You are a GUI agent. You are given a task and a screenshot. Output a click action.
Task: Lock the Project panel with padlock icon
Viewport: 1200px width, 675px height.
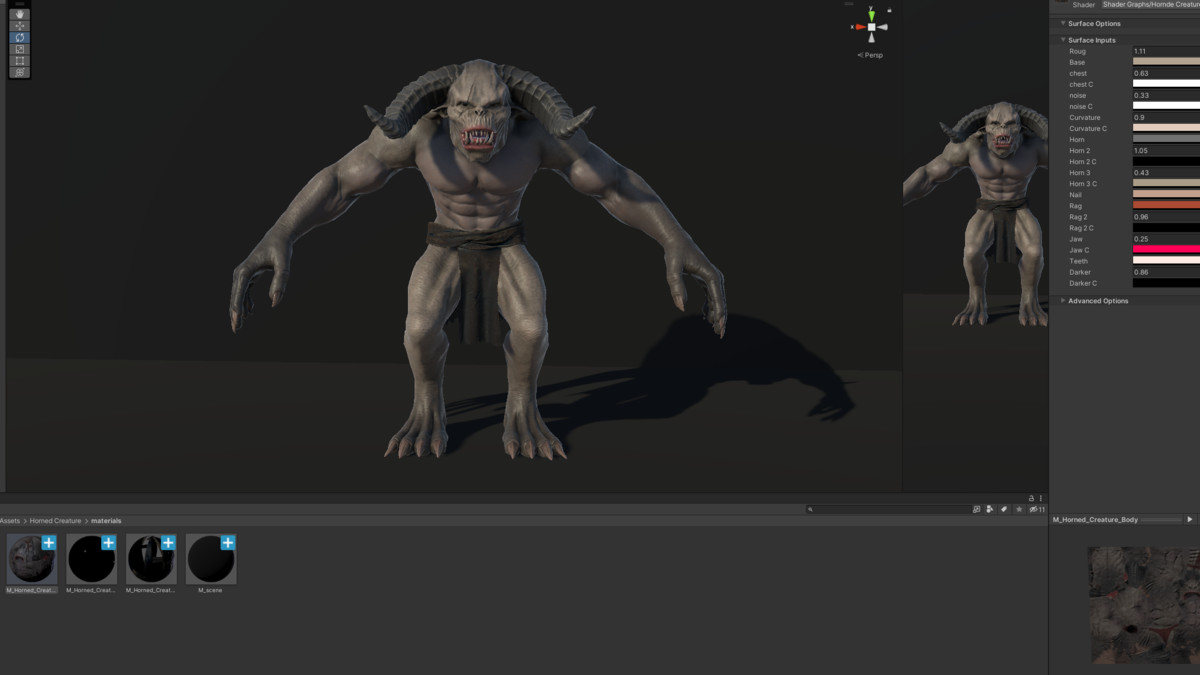1031,498
